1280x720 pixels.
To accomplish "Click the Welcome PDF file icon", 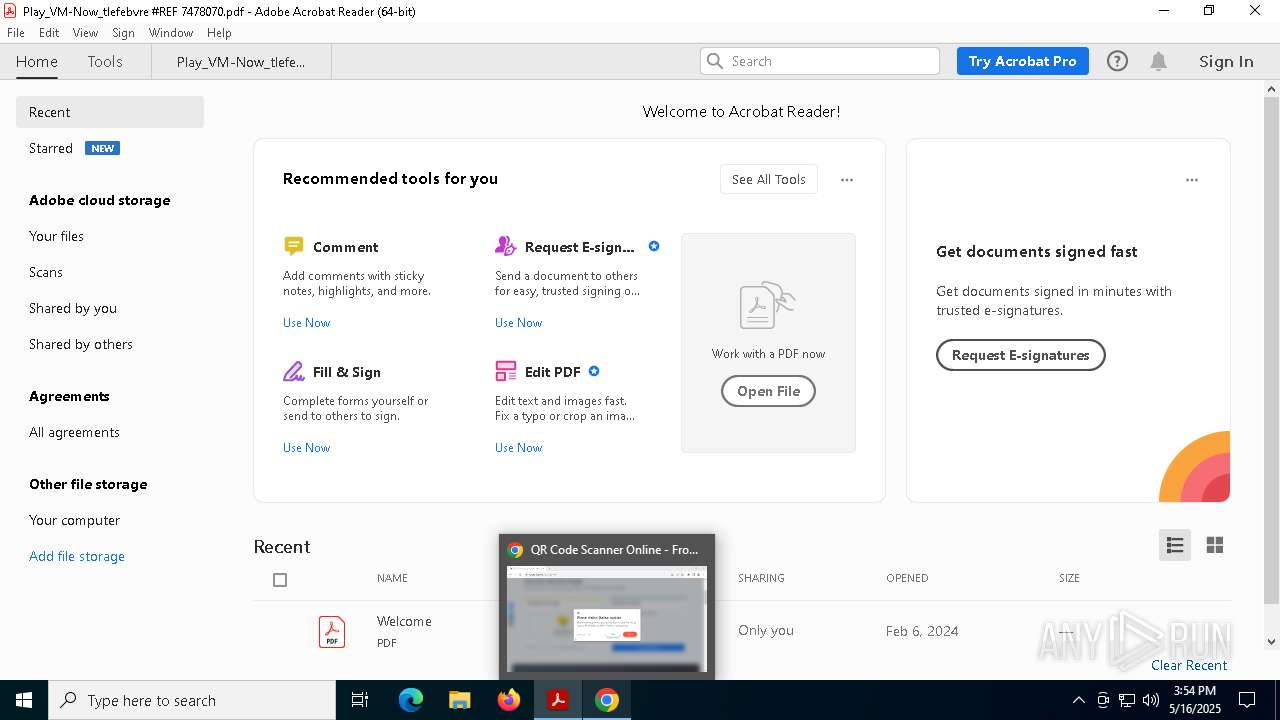I will [x=332, y=631].
